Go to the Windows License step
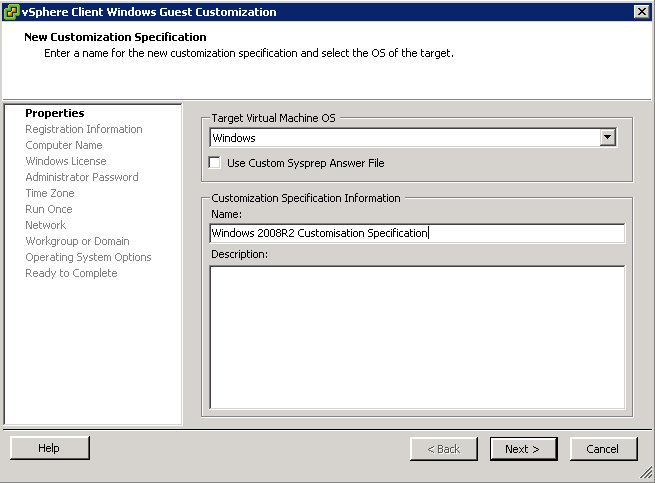This screenshot has width=655, height=483. pos(66,161)
